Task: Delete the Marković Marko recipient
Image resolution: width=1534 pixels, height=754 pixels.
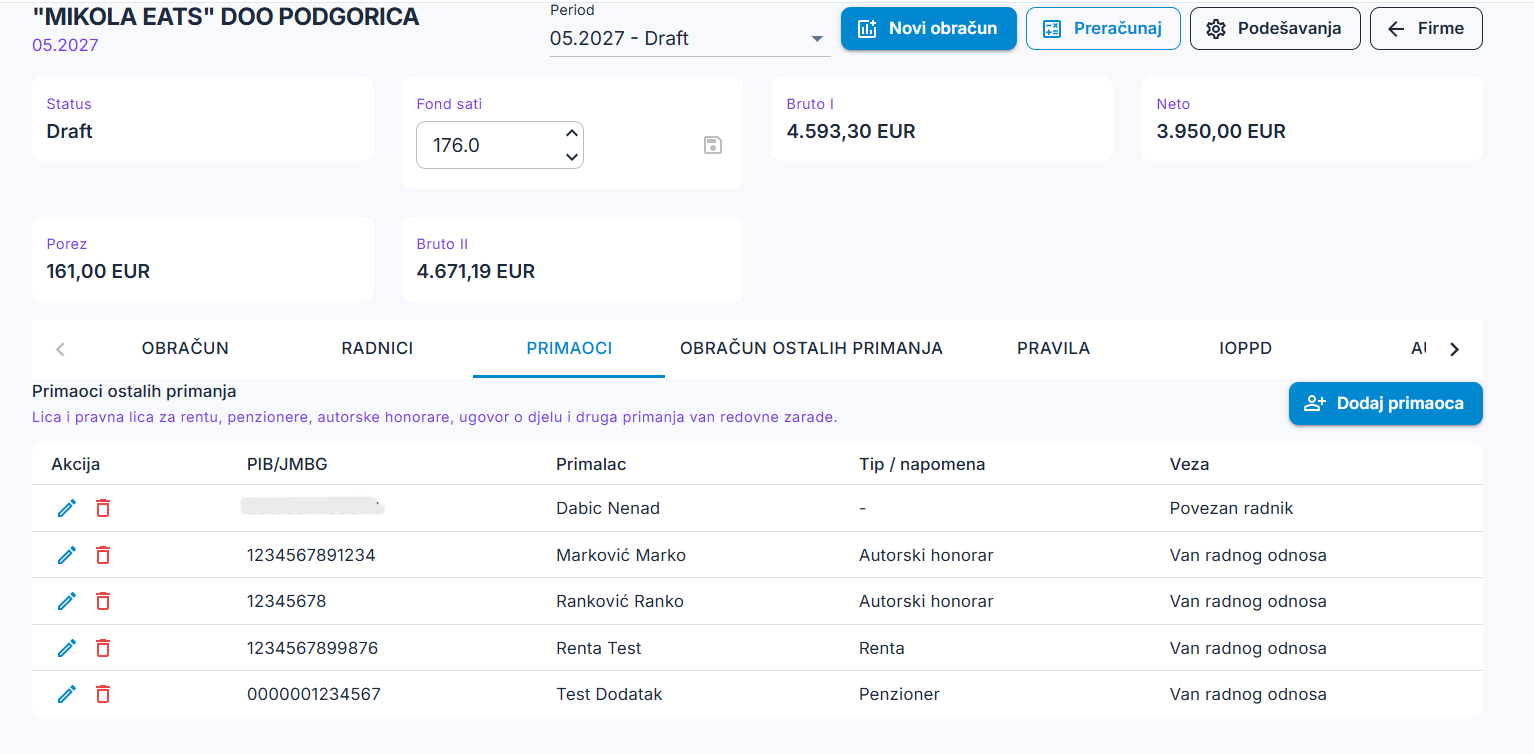Action: (103, 555)
